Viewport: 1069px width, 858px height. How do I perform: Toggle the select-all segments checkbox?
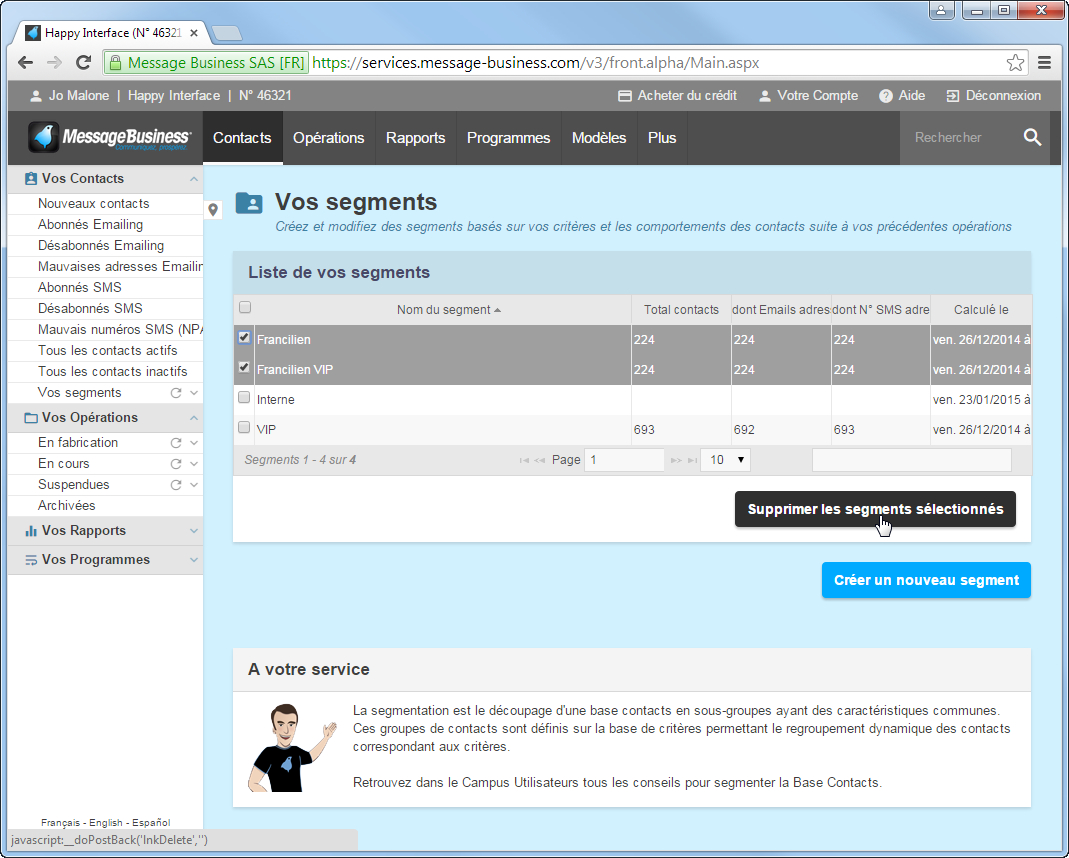pos(245,308)
